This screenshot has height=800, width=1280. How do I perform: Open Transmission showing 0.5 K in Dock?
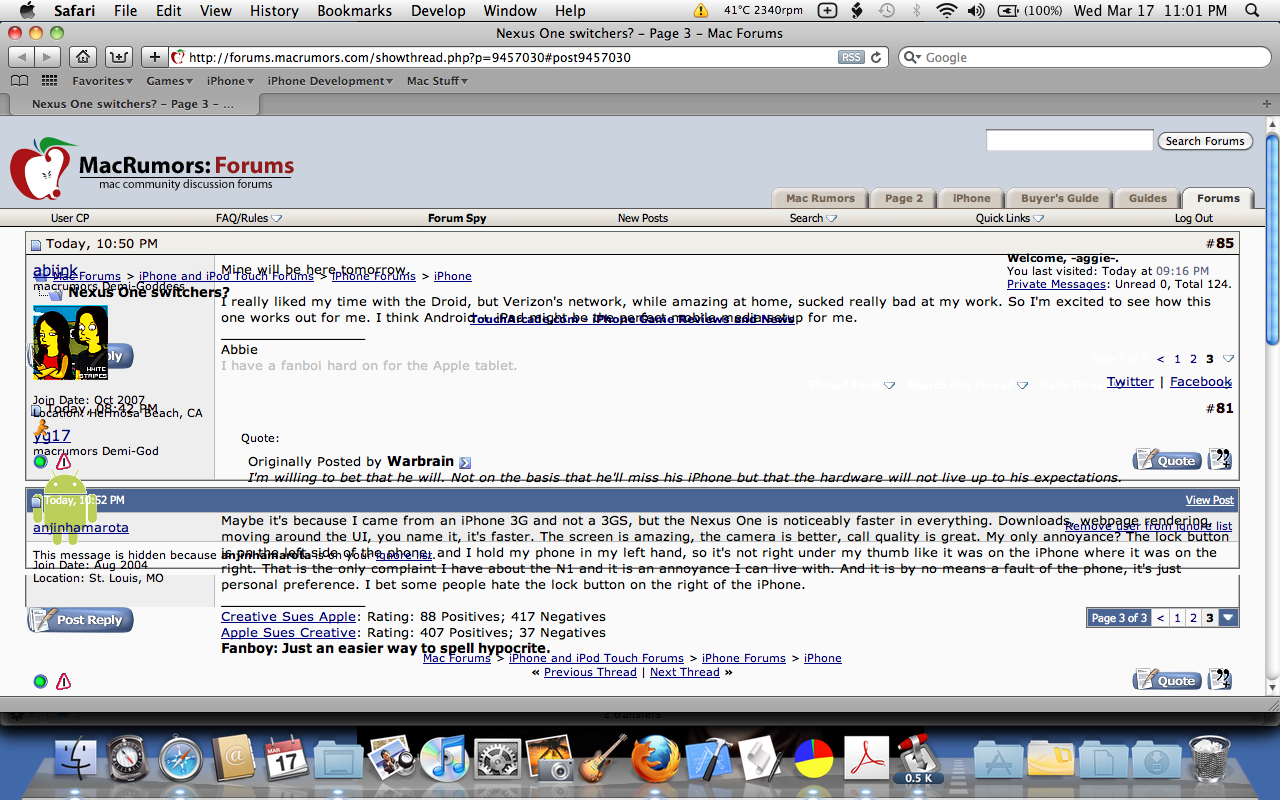918,757
